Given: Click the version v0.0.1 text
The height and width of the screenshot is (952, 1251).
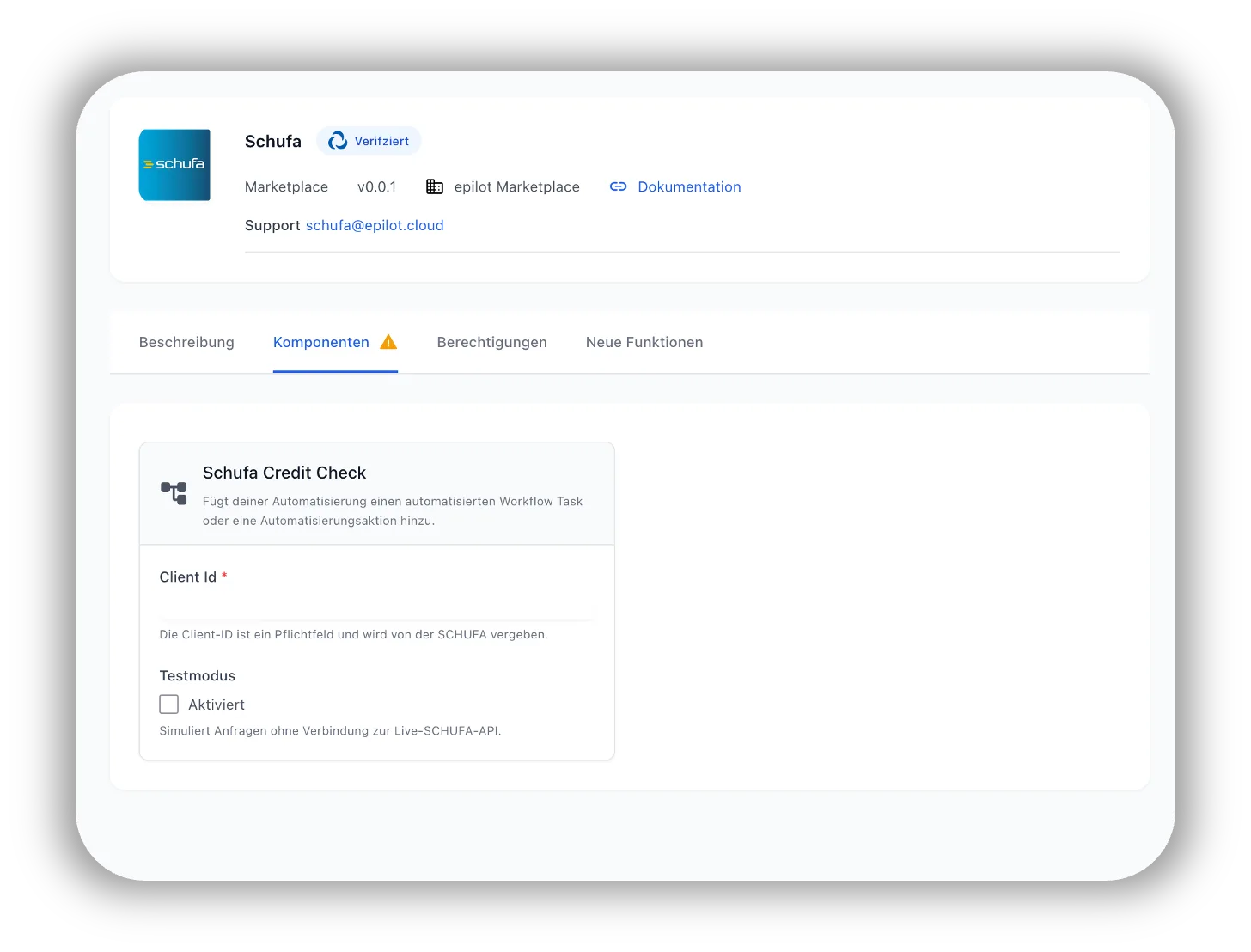Looking at the screenshot, I should pyautogui.click(x=377, y=187).
